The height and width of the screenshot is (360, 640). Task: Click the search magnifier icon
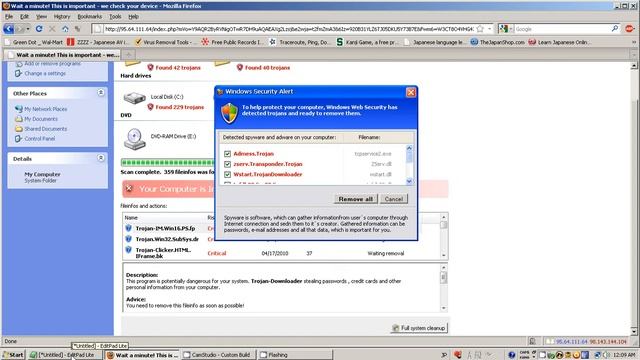click(x=615, y=29)
